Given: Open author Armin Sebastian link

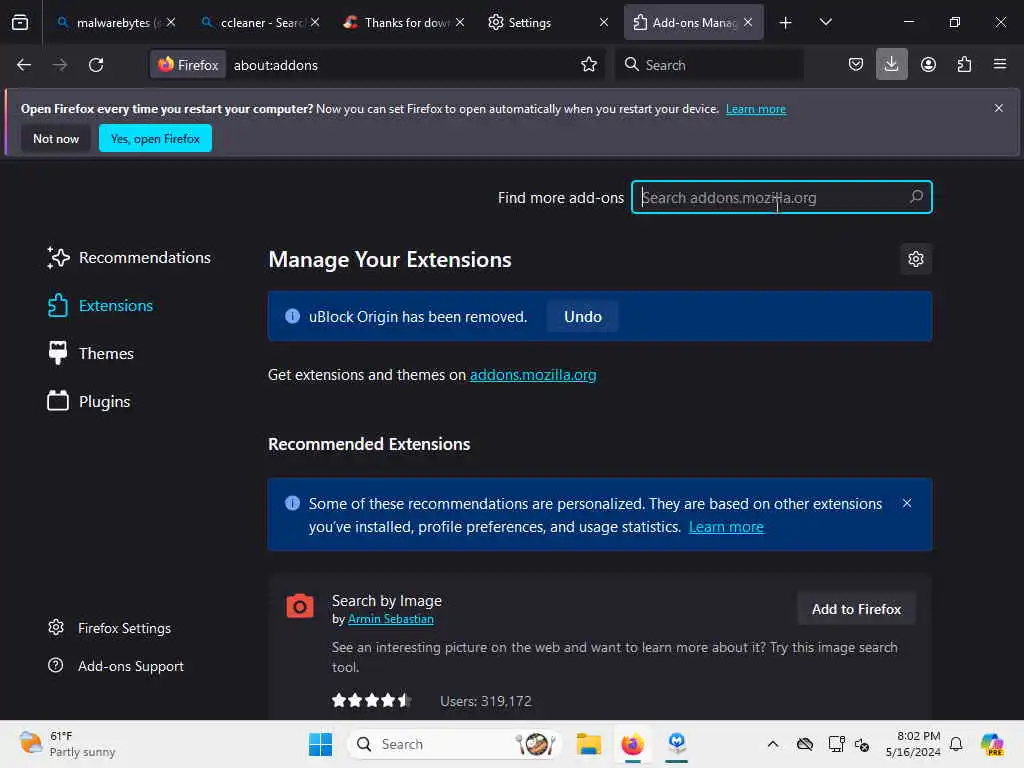Looking at the screenshot, I should pos(391,619).
